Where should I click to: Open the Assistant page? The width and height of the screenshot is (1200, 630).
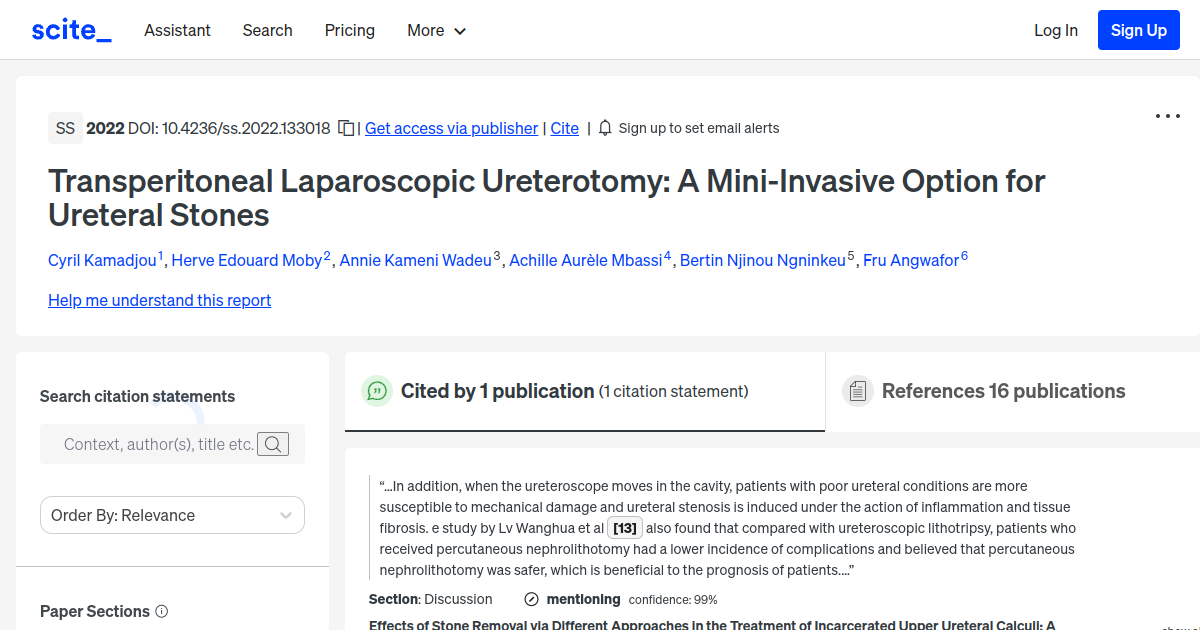[x=177, y=30]
